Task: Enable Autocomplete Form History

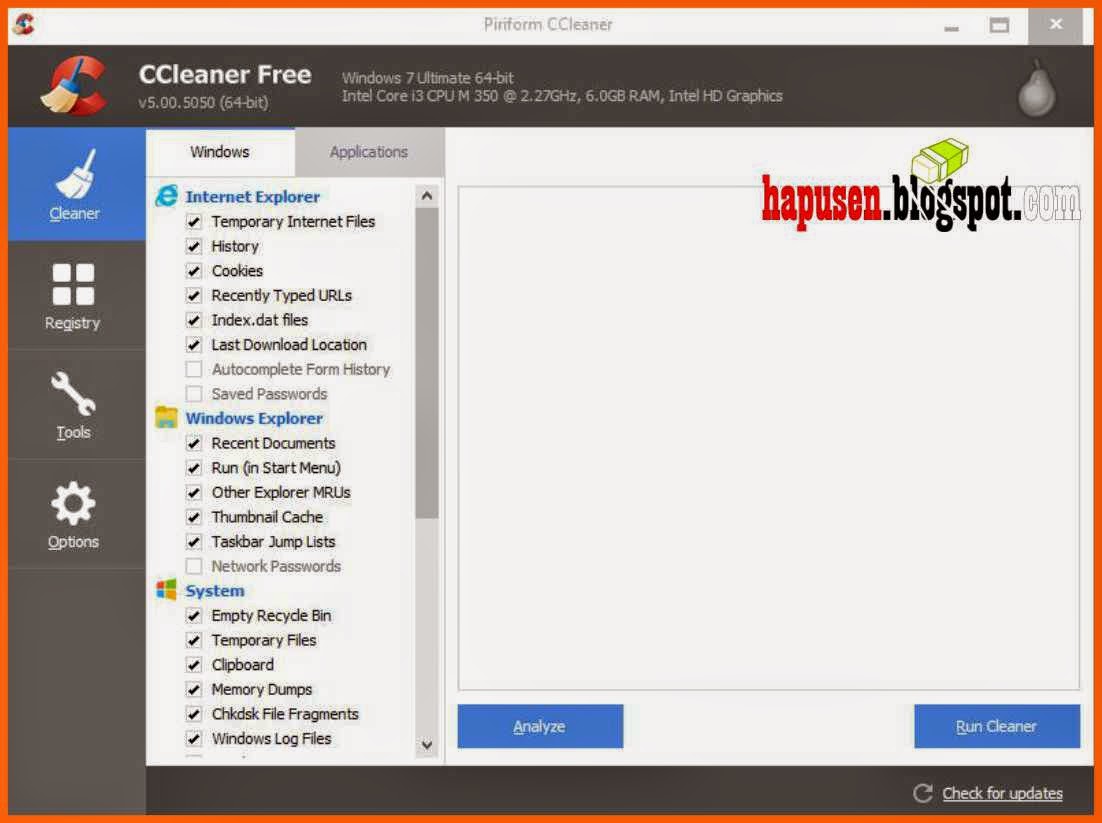Action: point(194,370)
